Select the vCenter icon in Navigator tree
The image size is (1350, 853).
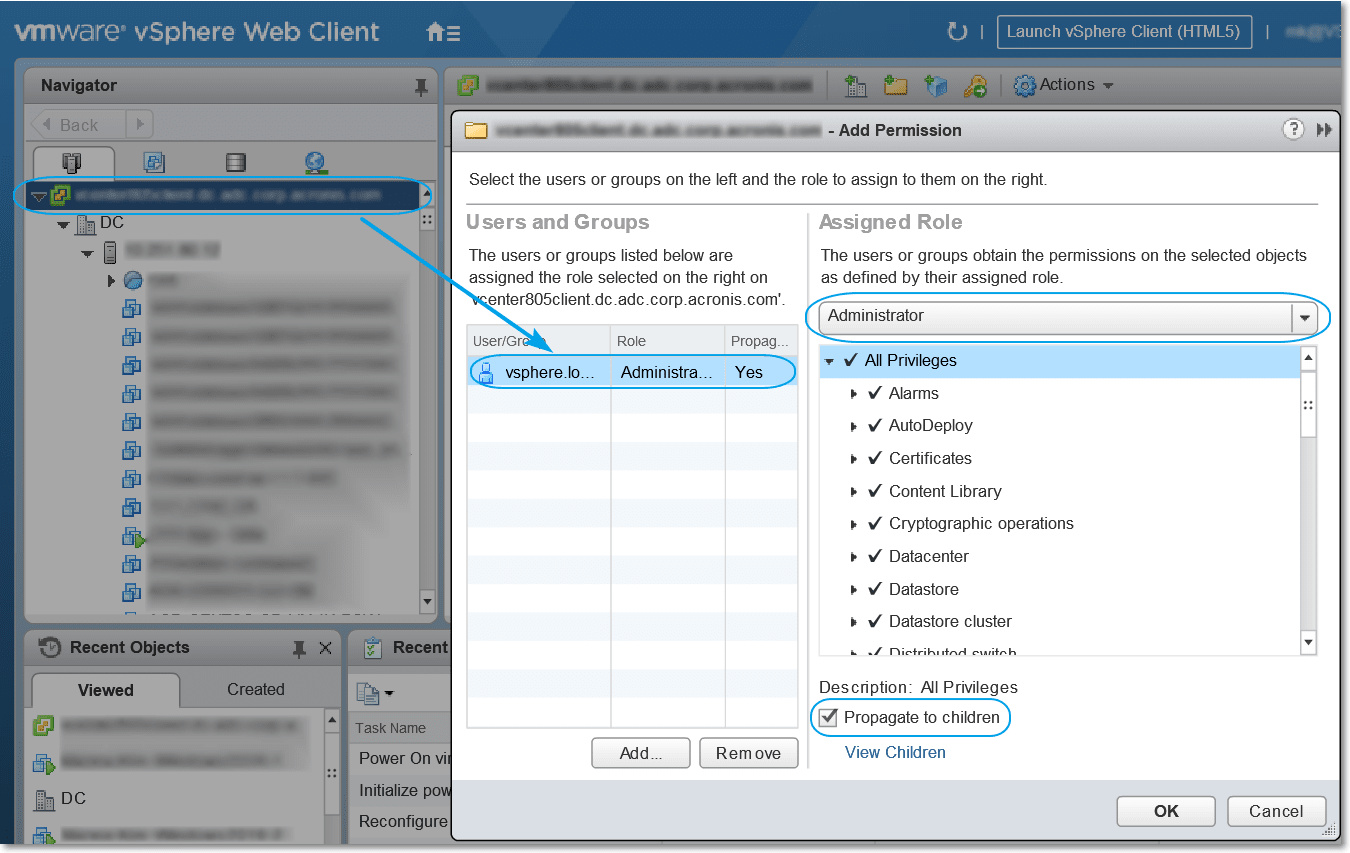pyautogui.click(x=60, y=196)
